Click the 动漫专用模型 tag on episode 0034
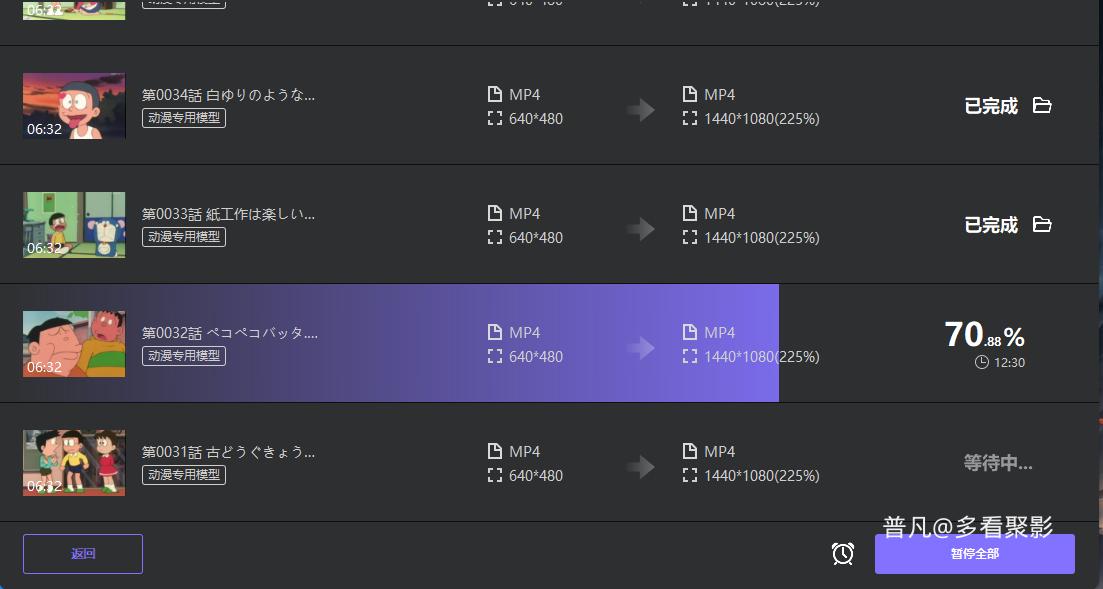 184,118
